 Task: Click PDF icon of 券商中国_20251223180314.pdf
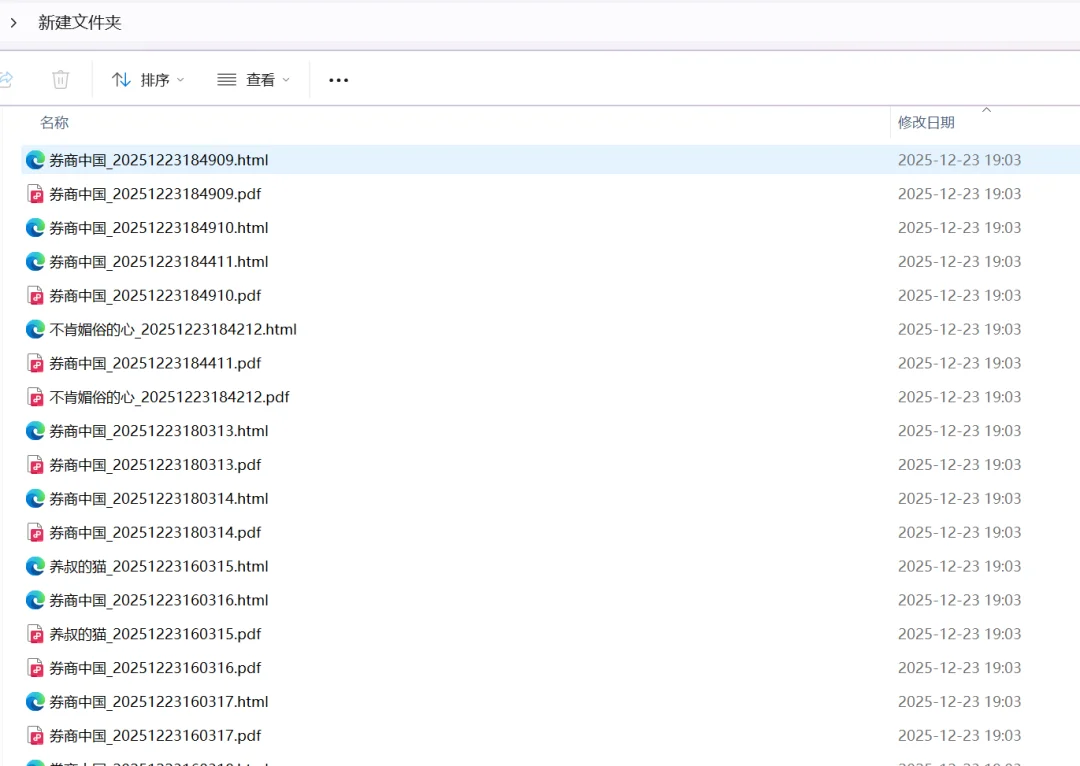pos(35,532)
